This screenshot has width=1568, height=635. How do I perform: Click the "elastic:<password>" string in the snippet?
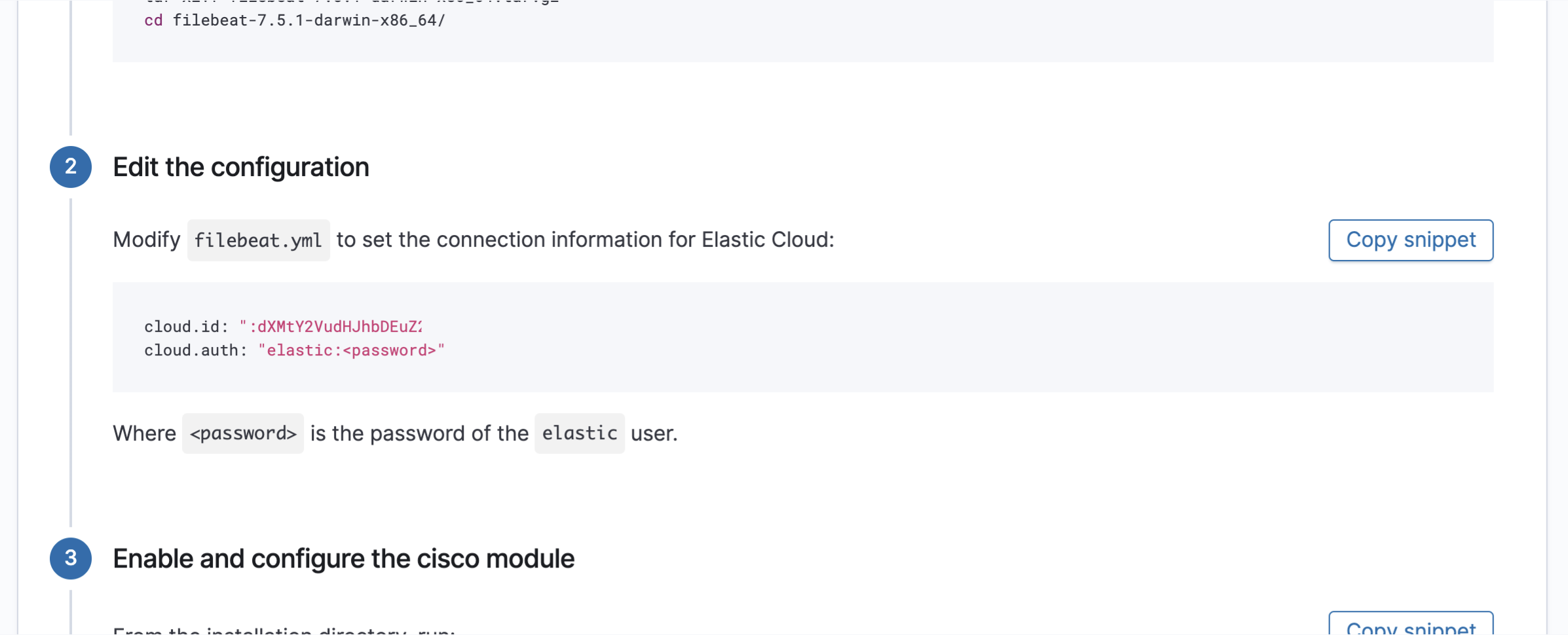(351, 351)
